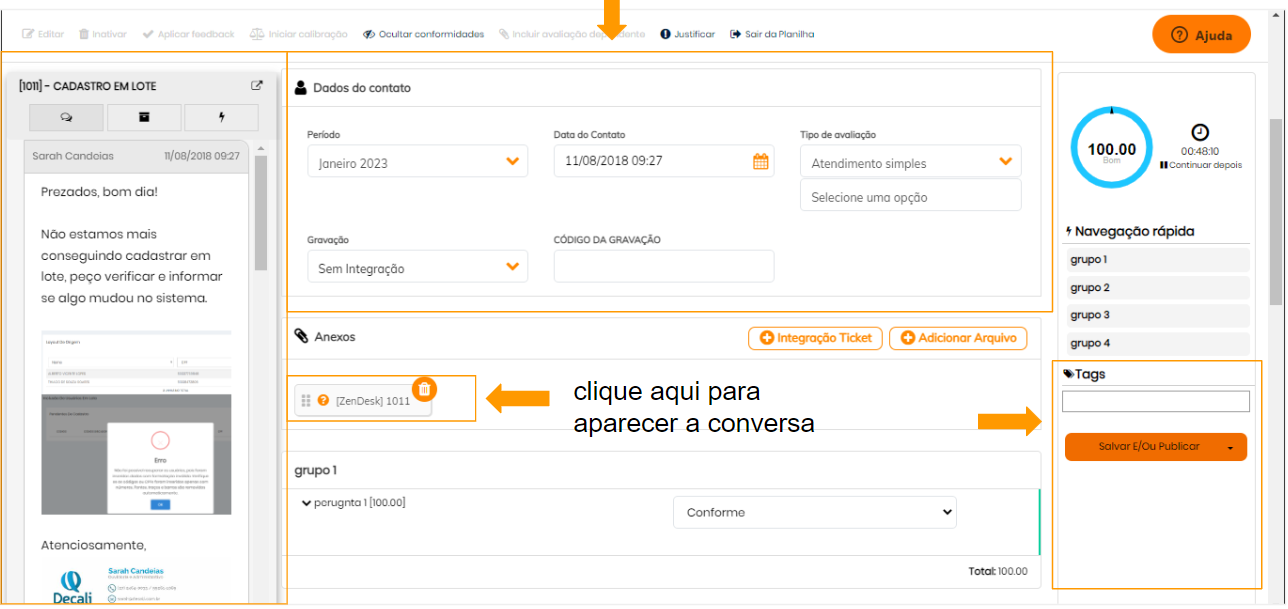Jump to grupo 3 in quick navigation
This screenshot has height=609, width=1288.
1158,315
